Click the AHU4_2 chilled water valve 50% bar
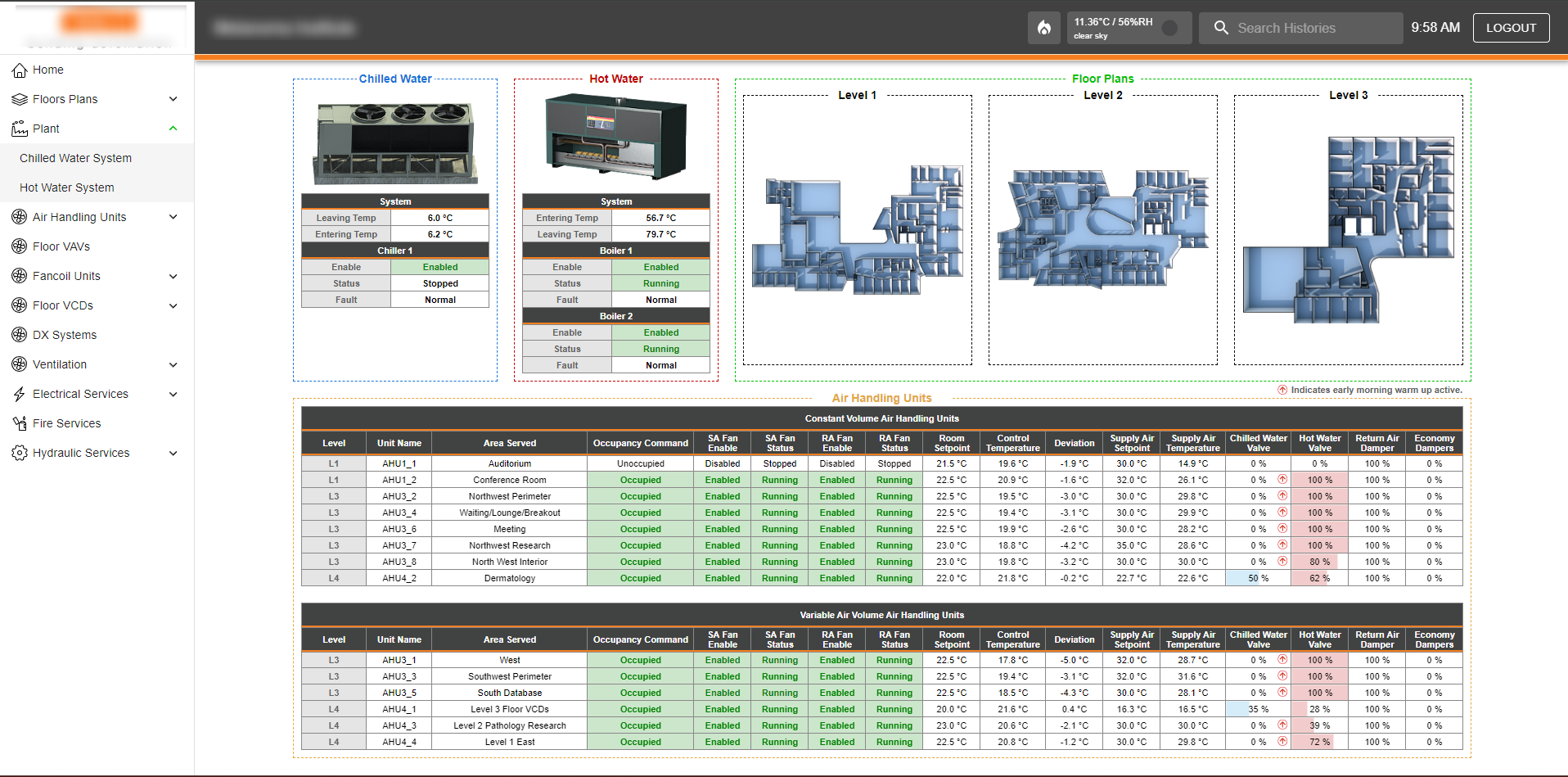This screenshot has height=777, width=1568. point(1259,578)
